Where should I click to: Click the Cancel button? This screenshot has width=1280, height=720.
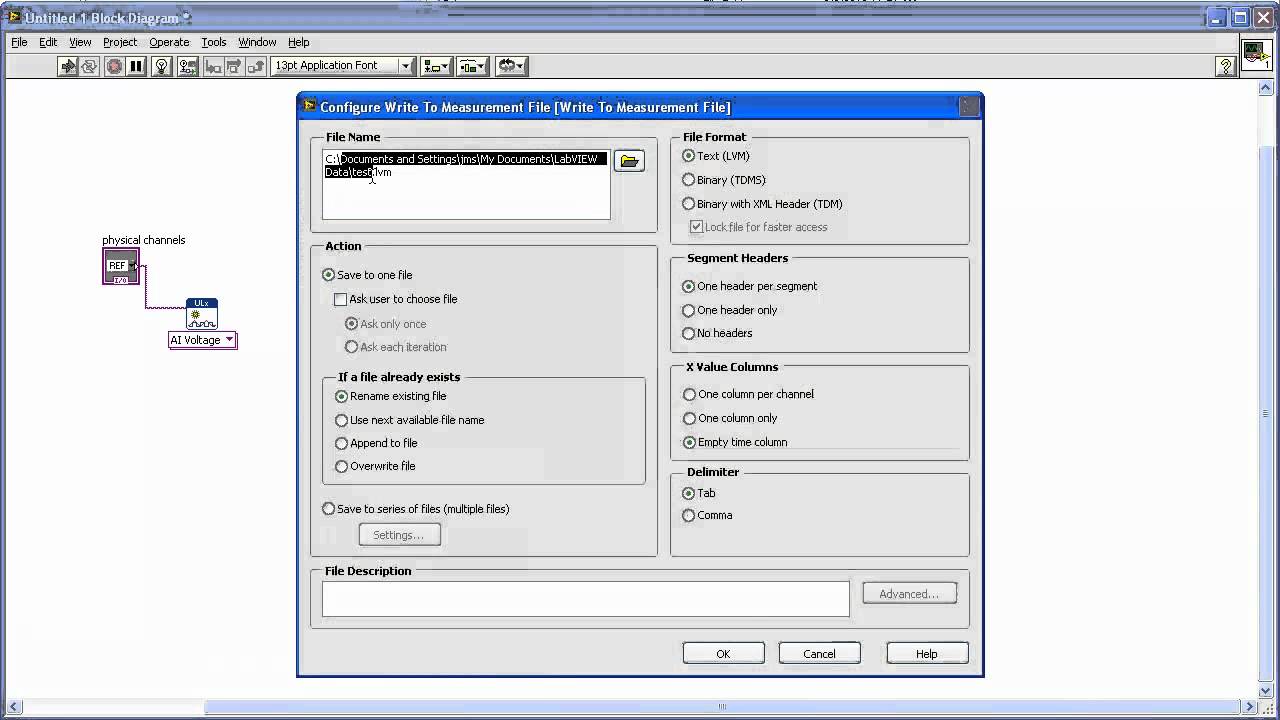pos(819,654)
